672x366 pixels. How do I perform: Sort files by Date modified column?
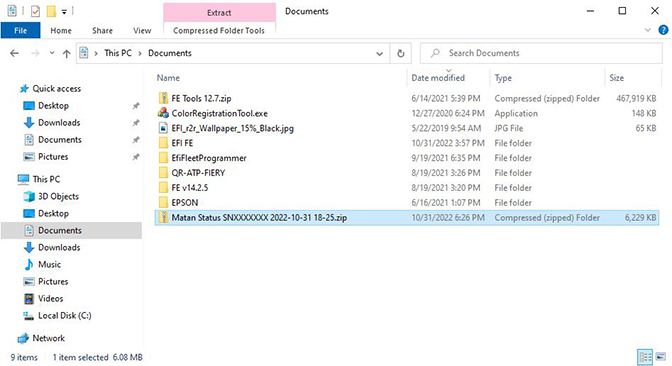[438, 78]
